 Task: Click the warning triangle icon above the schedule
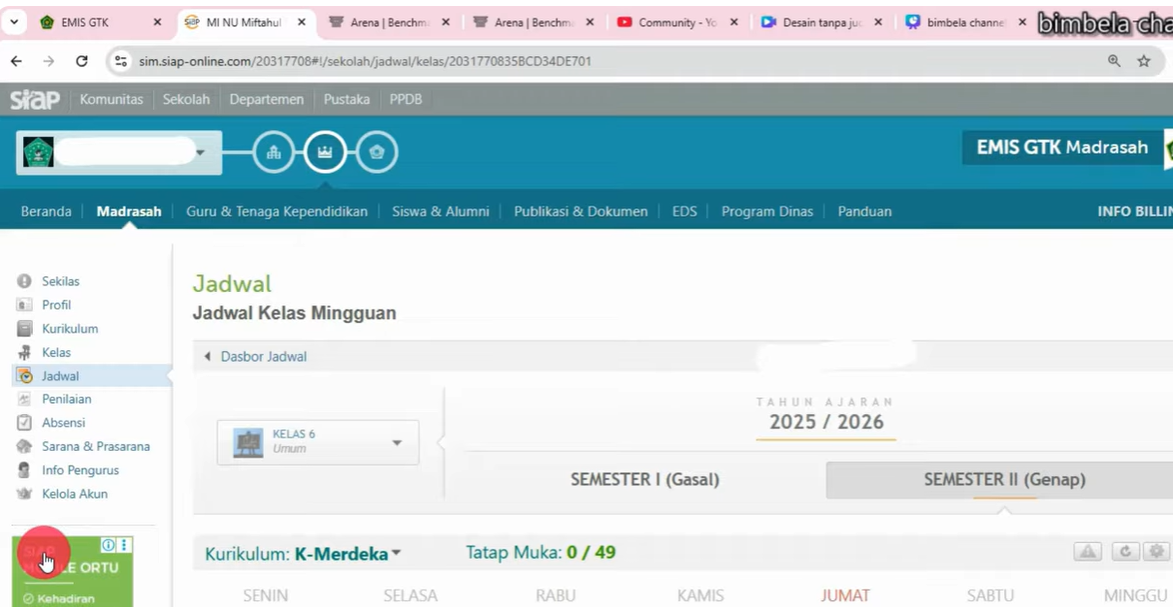pos(1088,551)
